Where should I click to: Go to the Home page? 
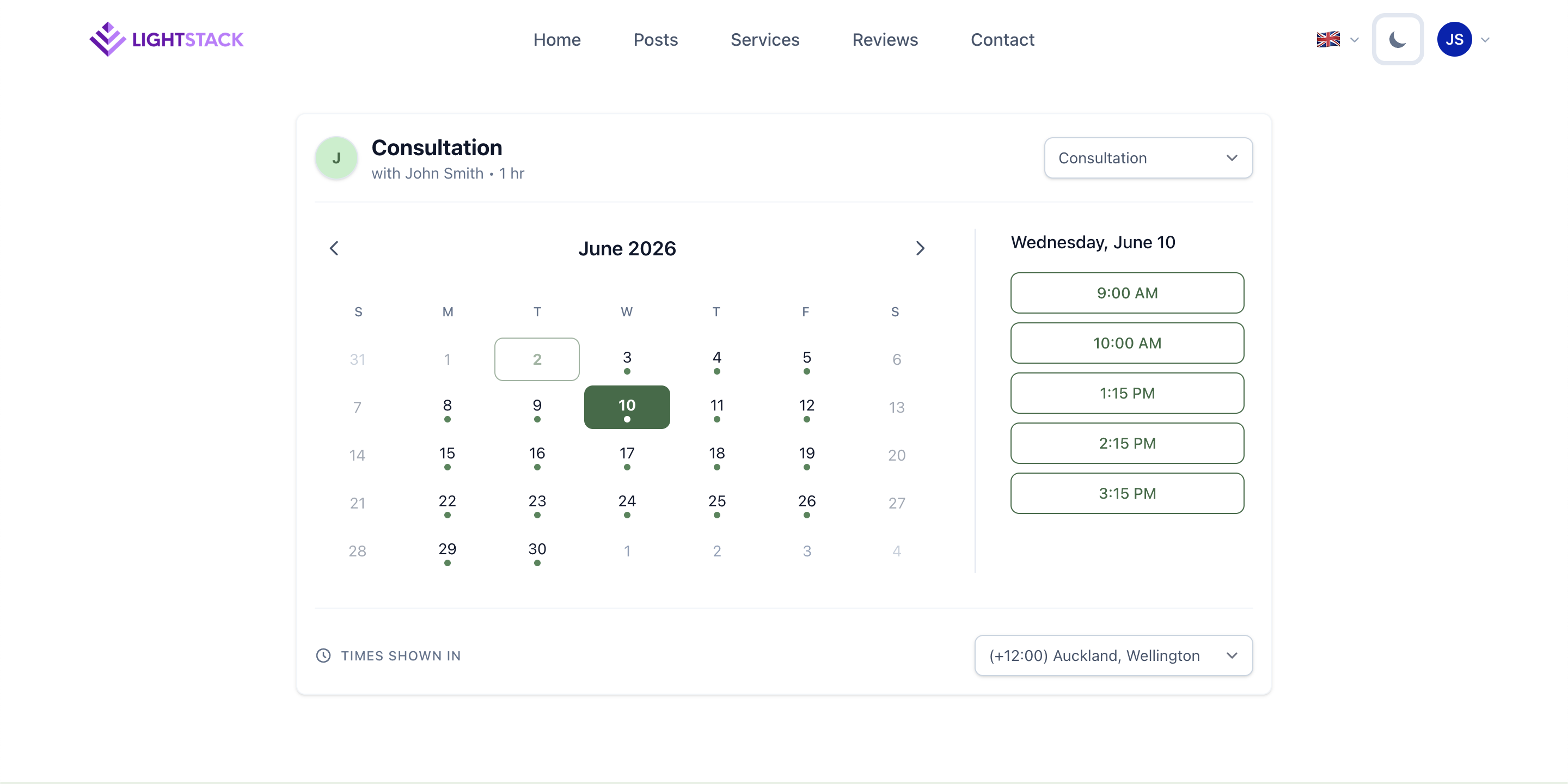[x=557, y=40]
